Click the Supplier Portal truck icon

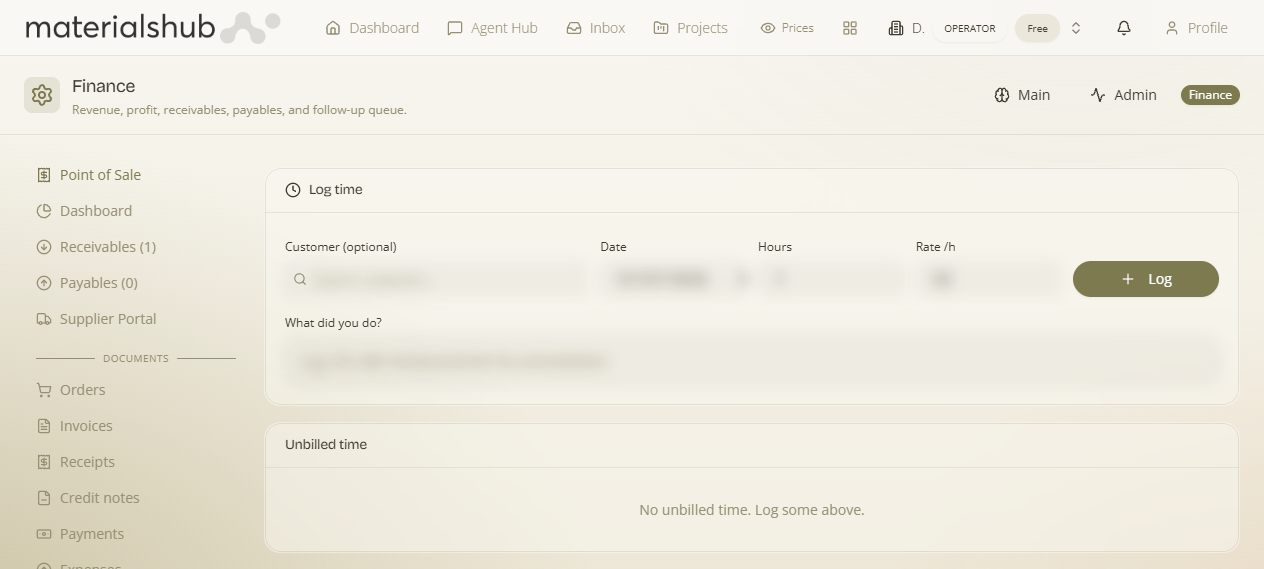coord(44,319)
